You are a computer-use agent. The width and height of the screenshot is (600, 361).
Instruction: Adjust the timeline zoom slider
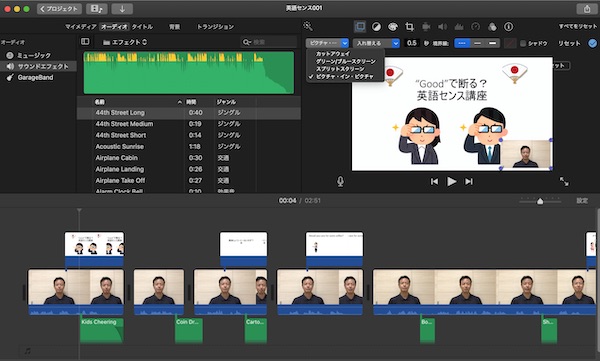540,201
